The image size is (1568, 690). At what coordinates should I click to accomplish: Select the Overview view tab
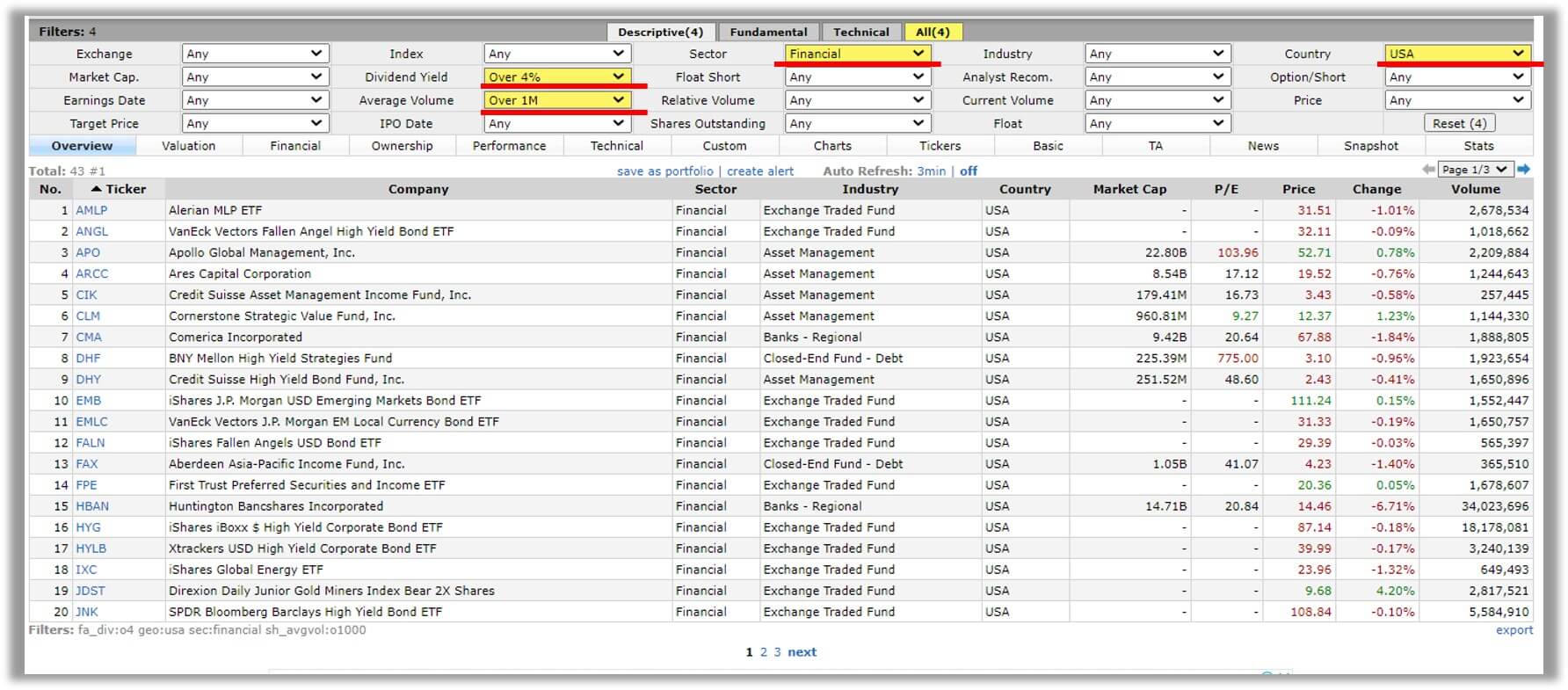click(x=82, y=146)
